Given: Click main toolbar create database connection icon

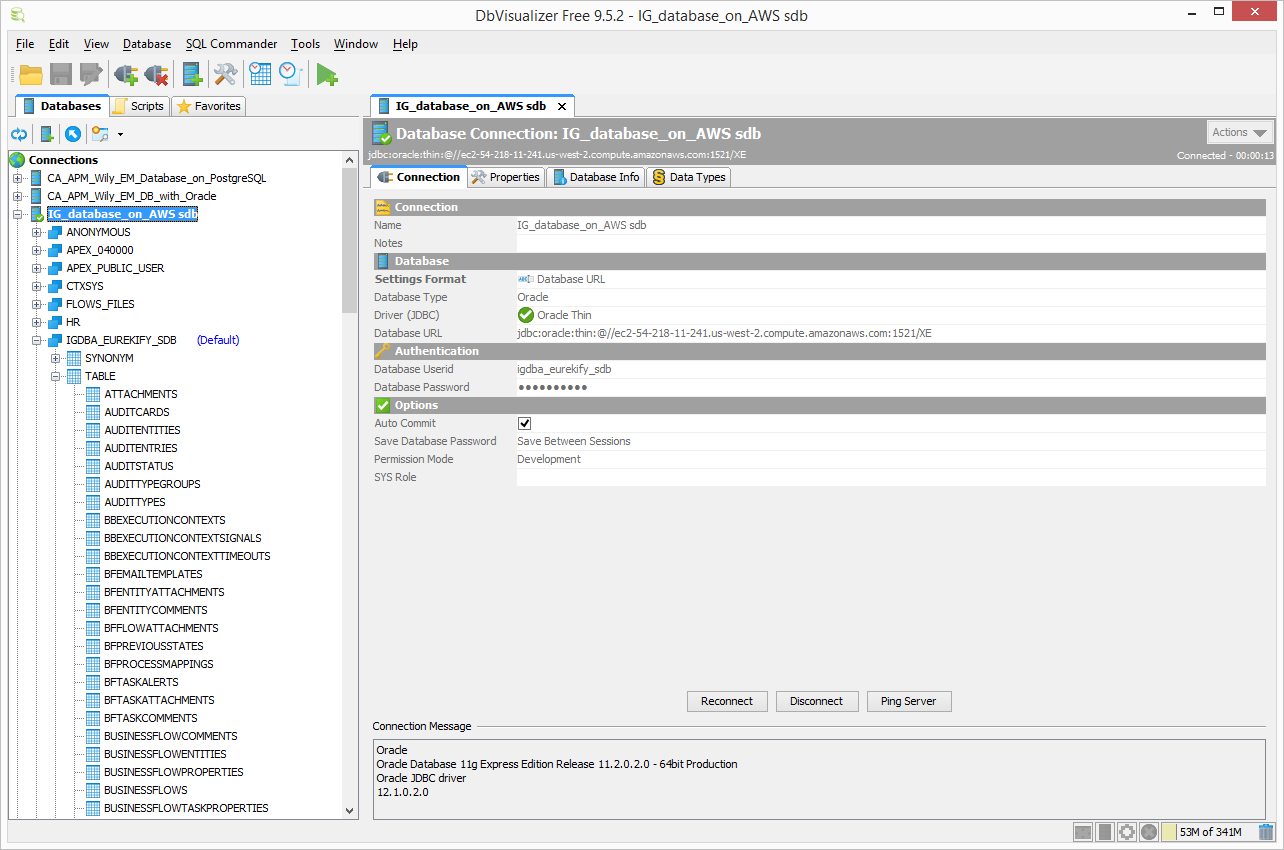Looking at the screenshot, I should (x=192, y=74).
